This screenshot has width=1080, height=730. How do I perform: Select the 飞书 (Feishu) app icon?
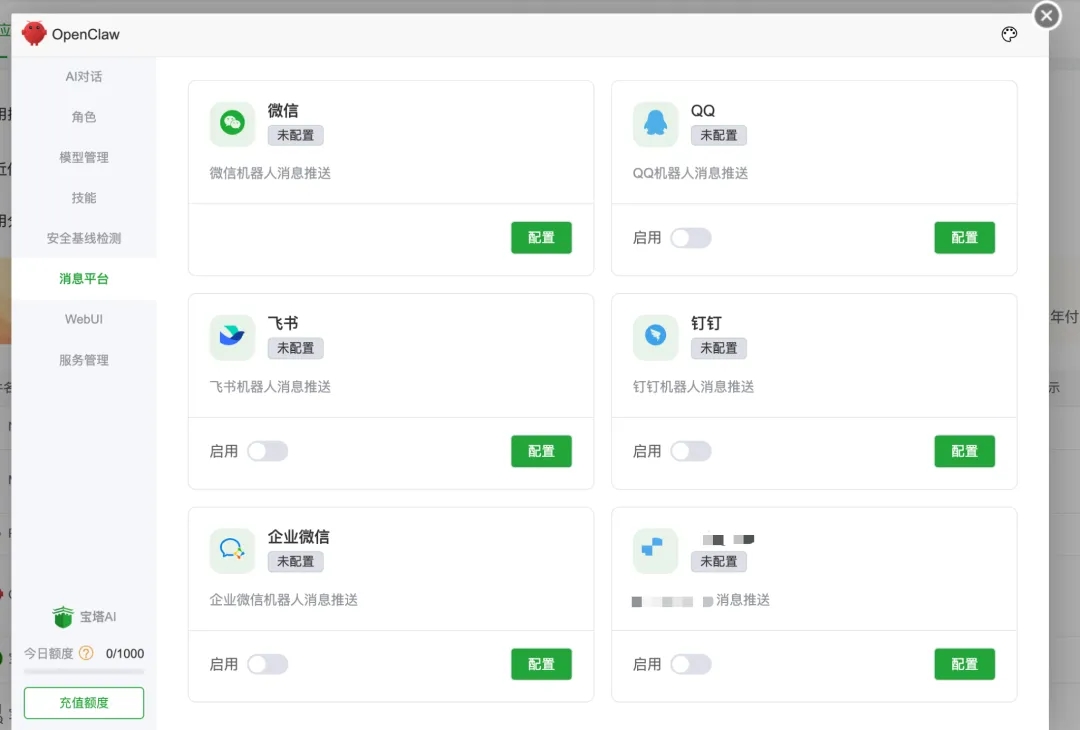[x=232, y=336]
